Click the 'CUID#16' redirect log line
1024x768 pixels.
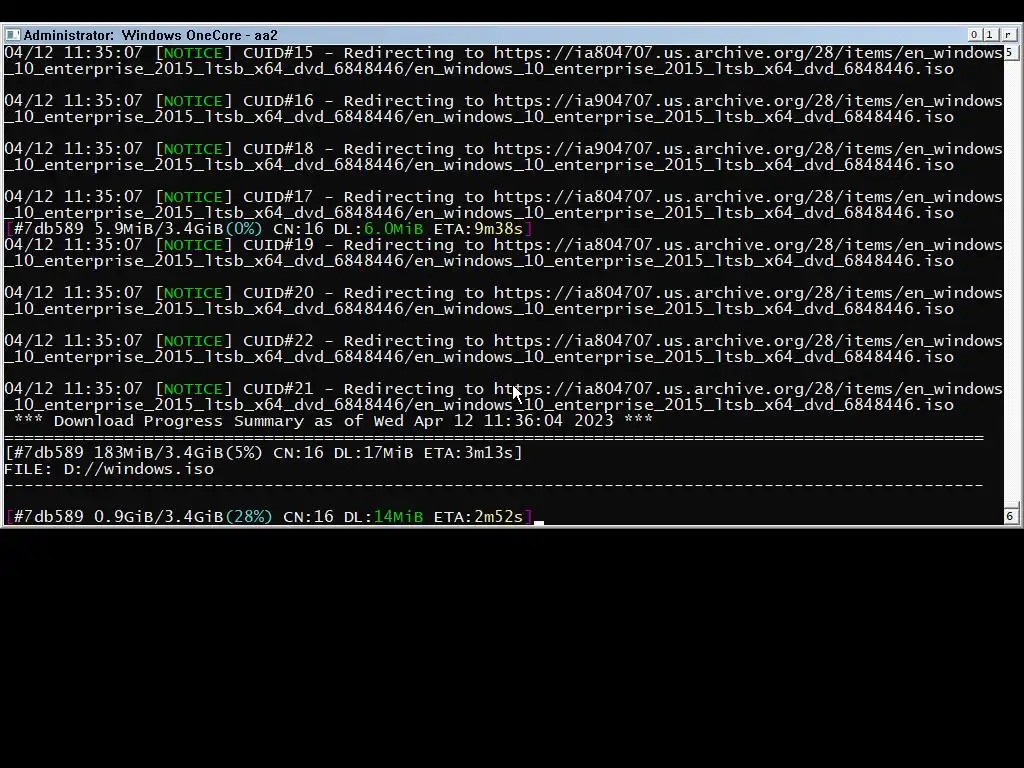(x=504, y=108)
